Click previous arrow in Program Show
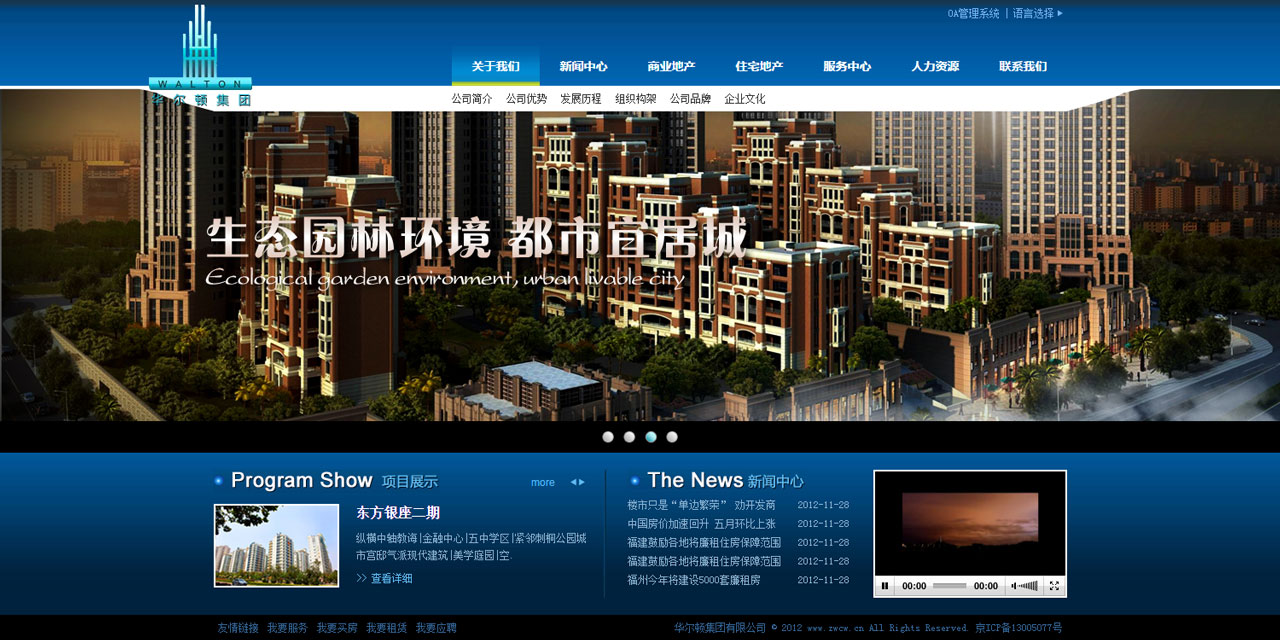Viewport: 1280px width, 640px height. 574,482
